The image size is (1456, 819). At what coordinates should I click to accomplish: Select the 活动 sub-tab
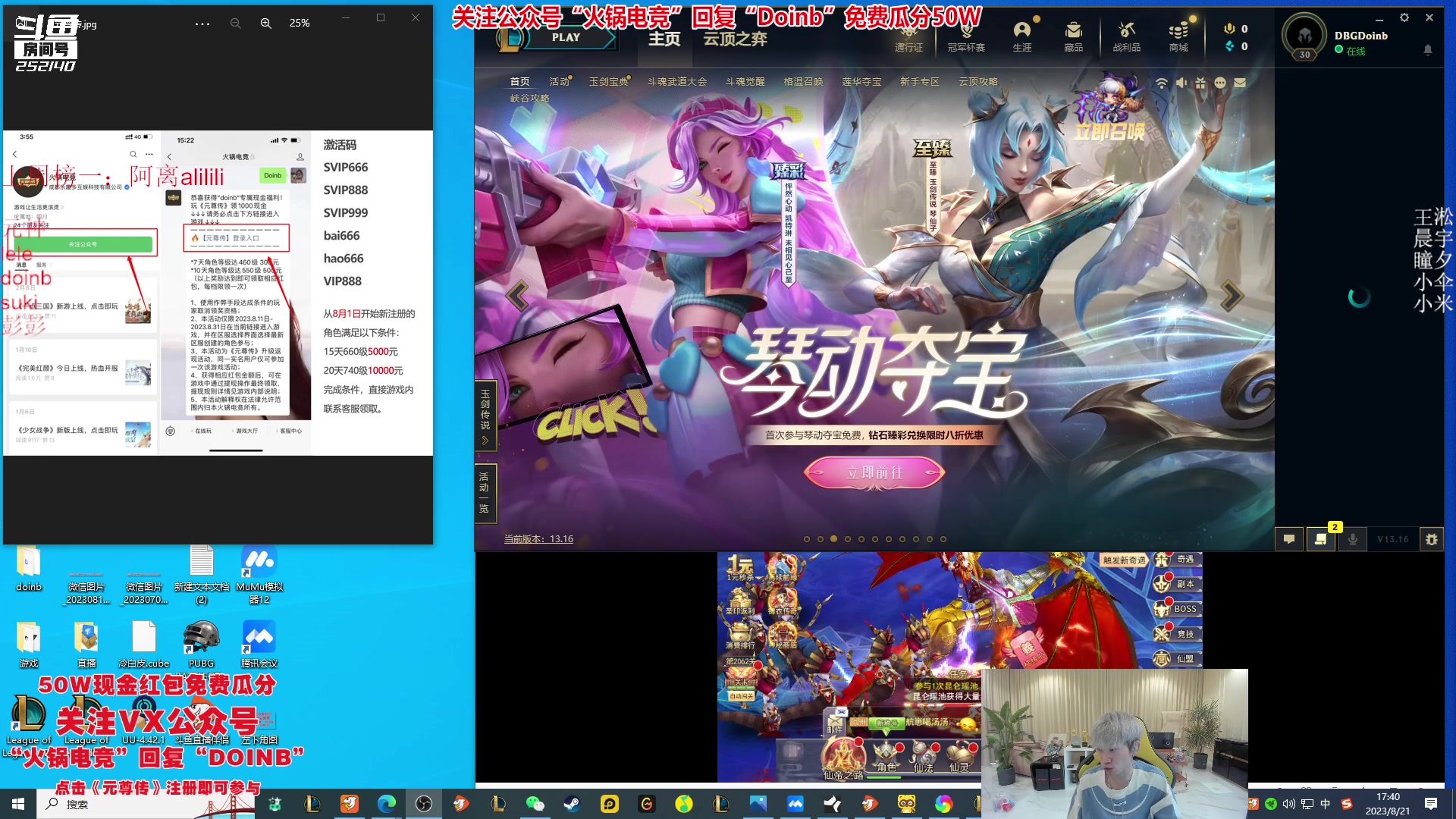[560, 81]
